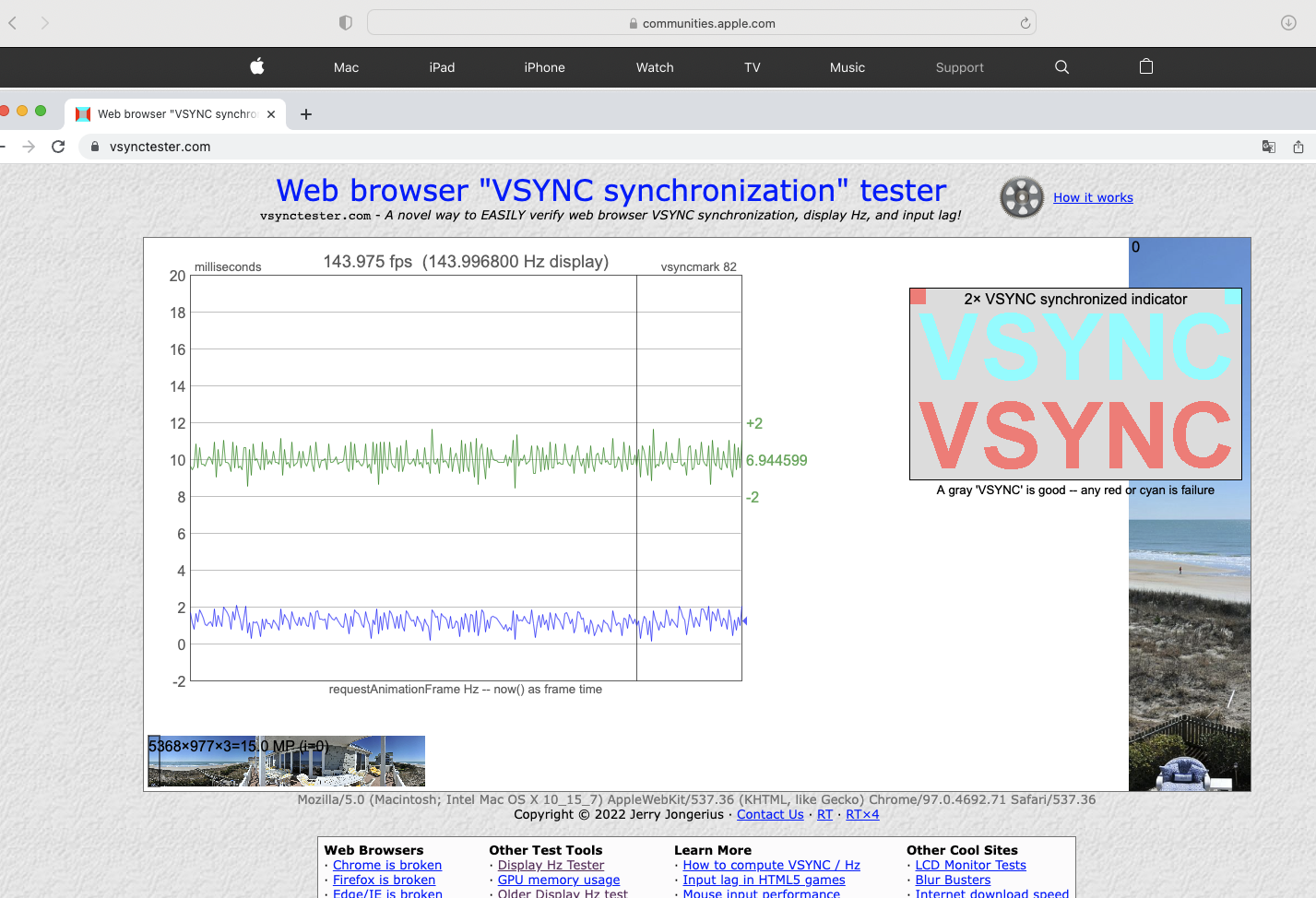Image resolution: width=1316 pixels, height=898 pixels.
Task: Click the Apple logo icon
Action: (x=257, y=66)
